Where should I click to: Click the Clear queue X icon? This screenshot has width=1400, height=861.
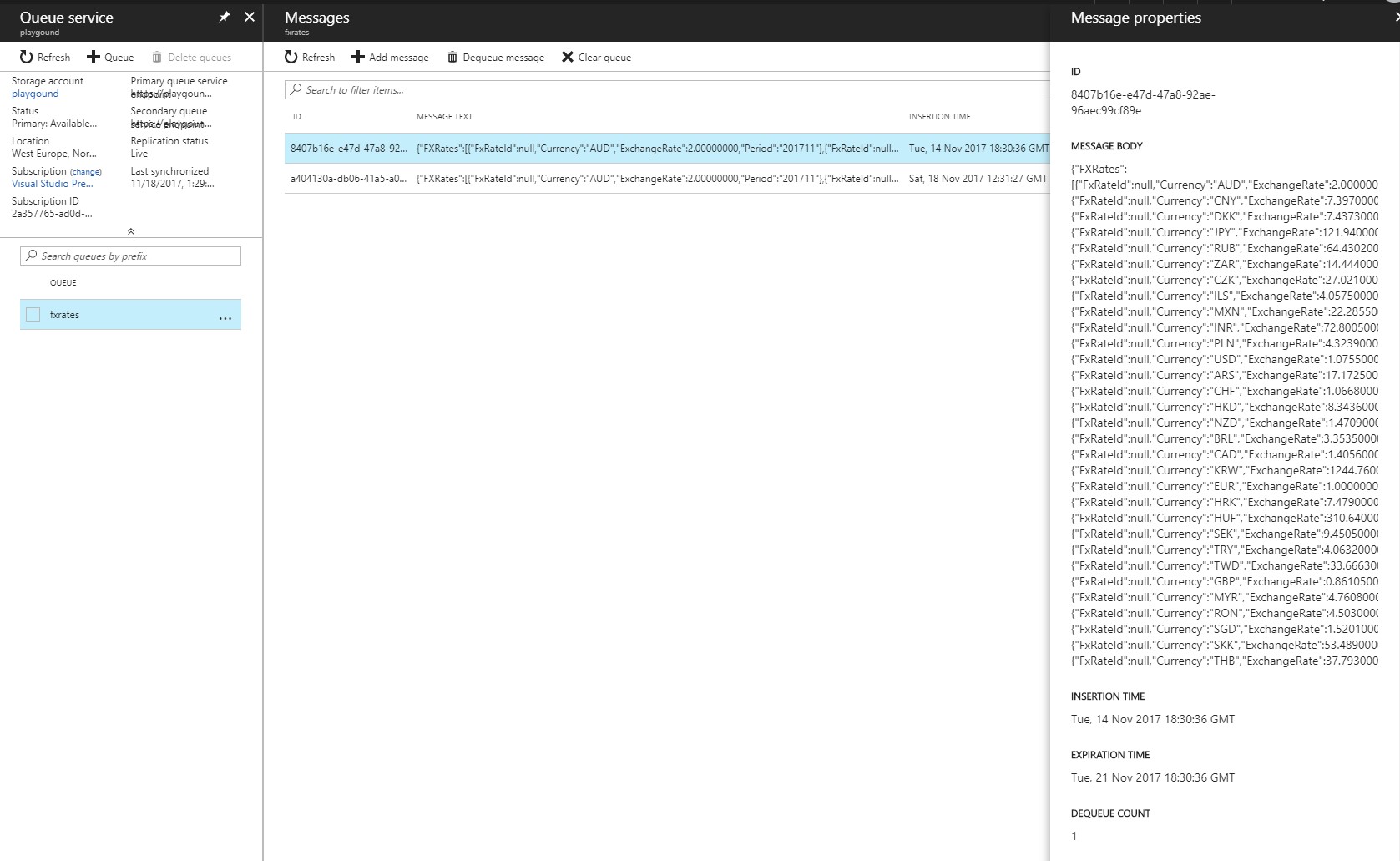pos(568,57)
